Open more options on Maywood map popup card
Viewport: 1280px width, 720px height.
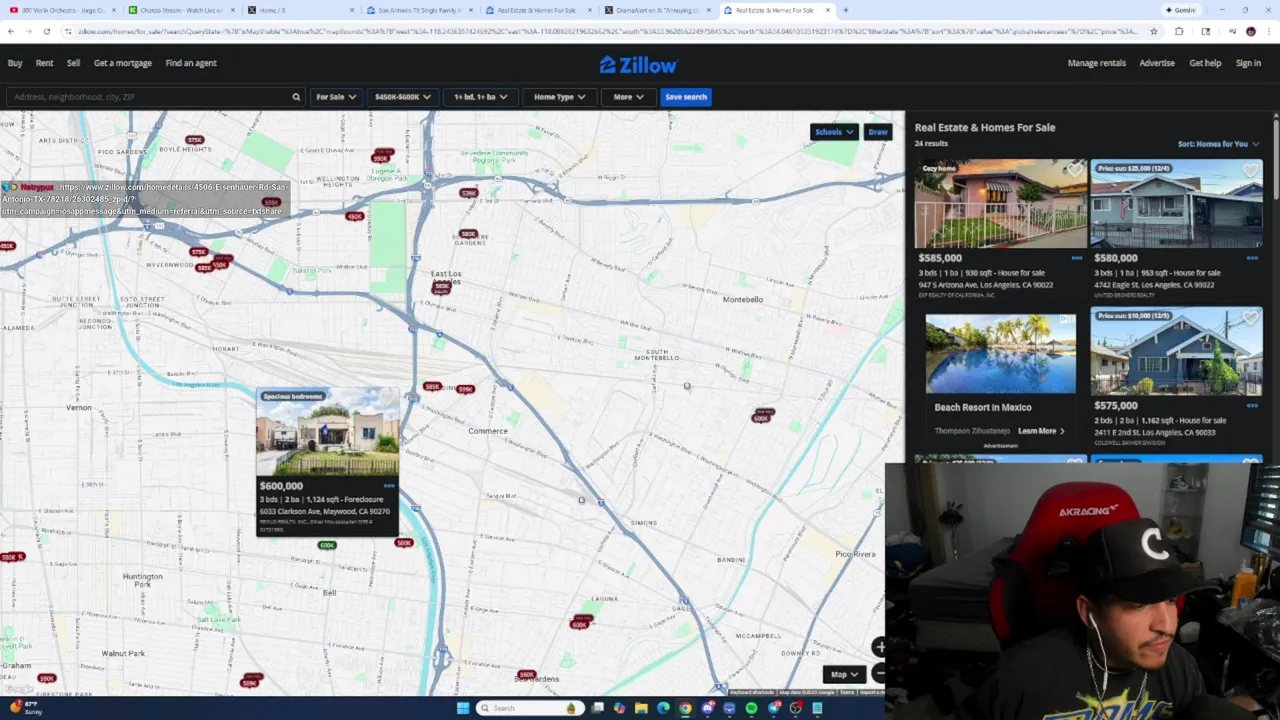pos(389,486)
